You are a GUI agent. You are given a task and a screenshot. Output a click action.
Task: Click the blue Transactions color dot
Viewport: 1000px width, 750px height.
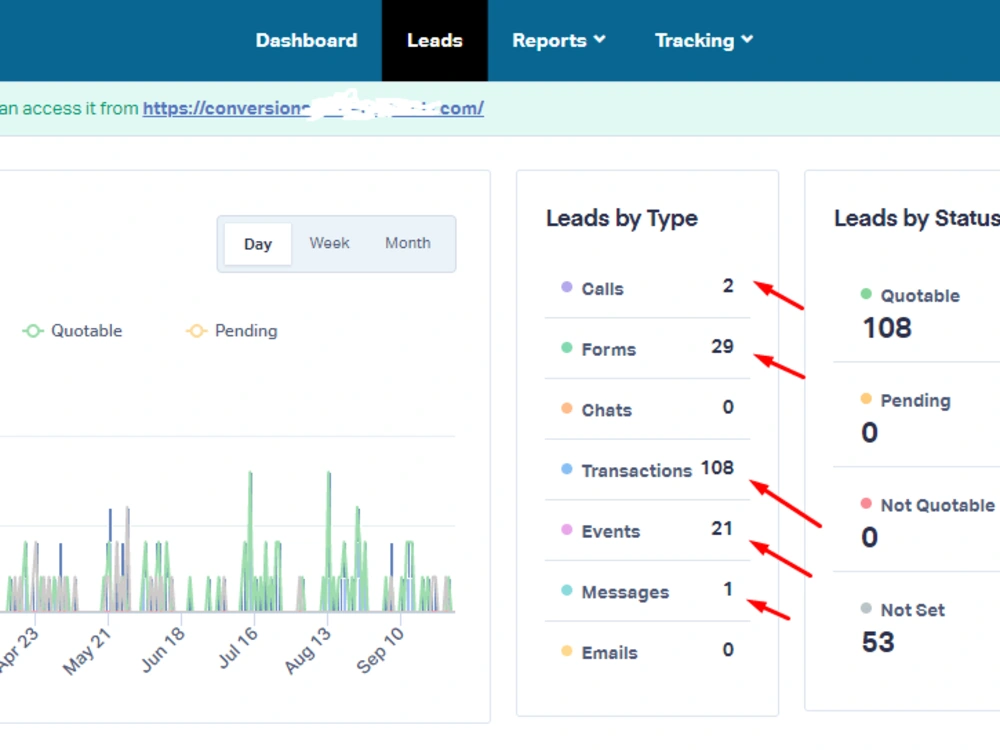[x=566, y=469]
